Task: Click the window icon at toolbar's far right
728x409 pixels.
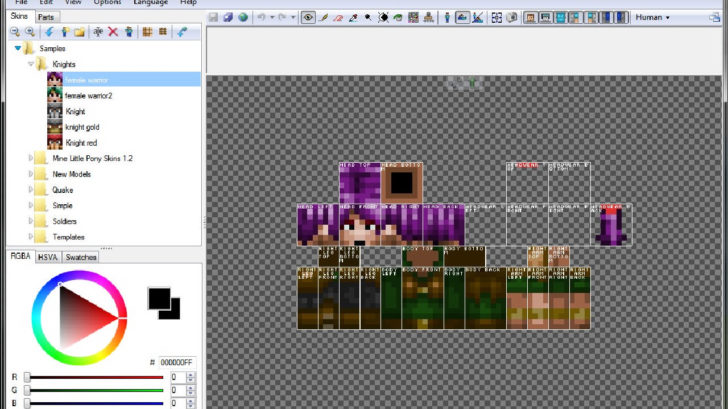Action: coord(714,18)
